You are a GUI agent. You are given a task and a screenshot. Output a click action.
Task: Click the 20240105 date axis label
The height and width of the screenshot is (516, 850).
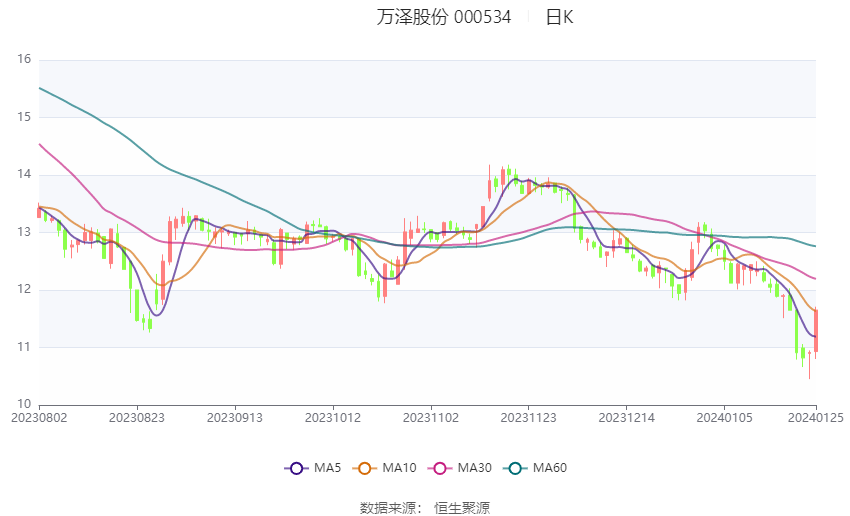(x=724, y=418)
